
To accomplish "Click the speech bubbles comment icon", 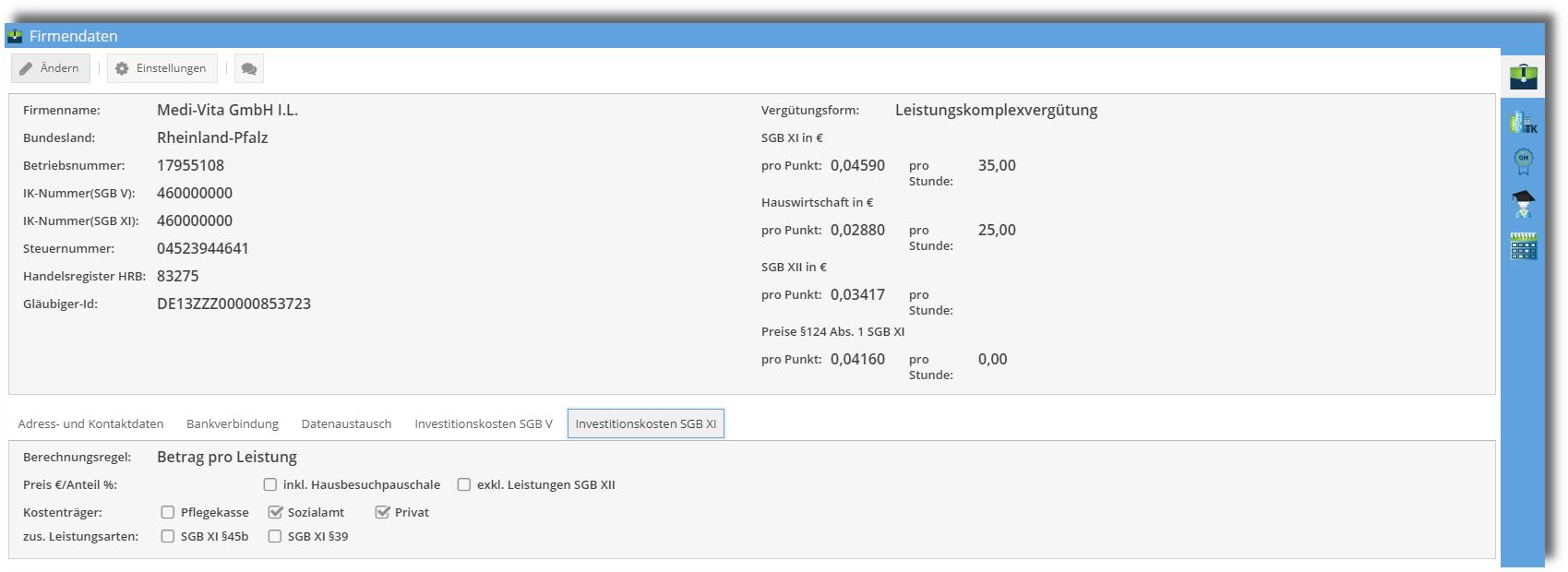I will click(248, 68).
